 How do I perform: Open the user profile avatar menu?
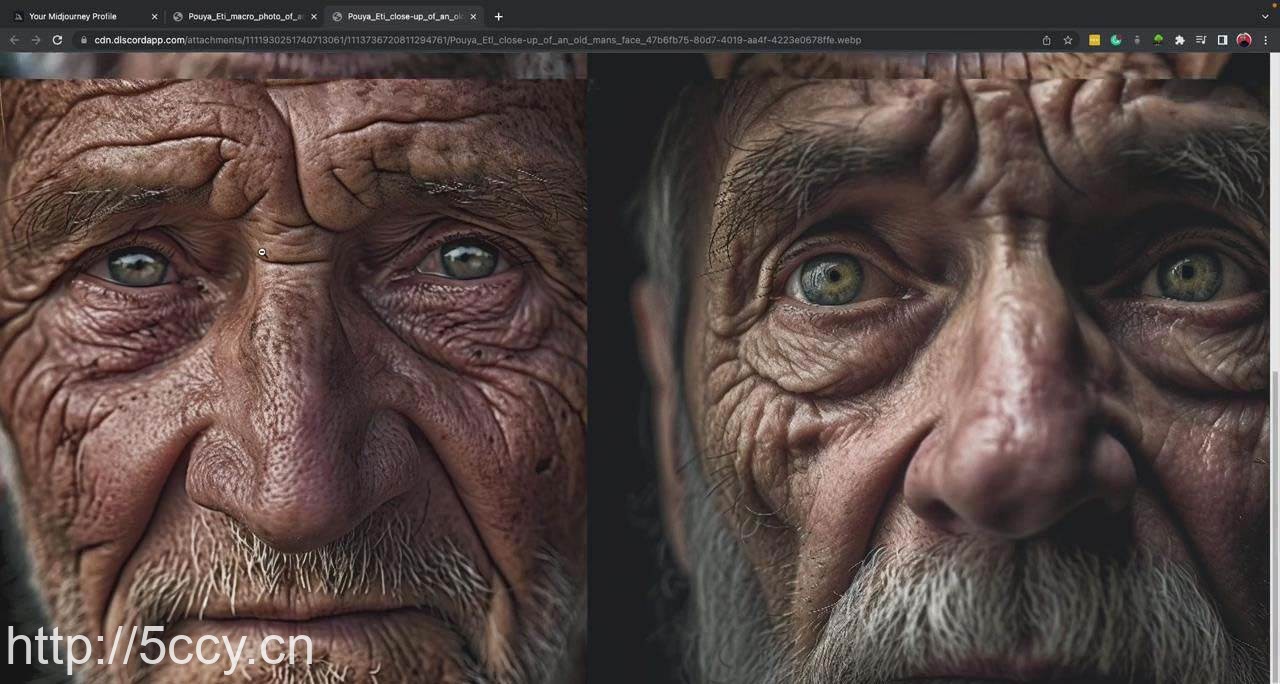coord(1244,40)
